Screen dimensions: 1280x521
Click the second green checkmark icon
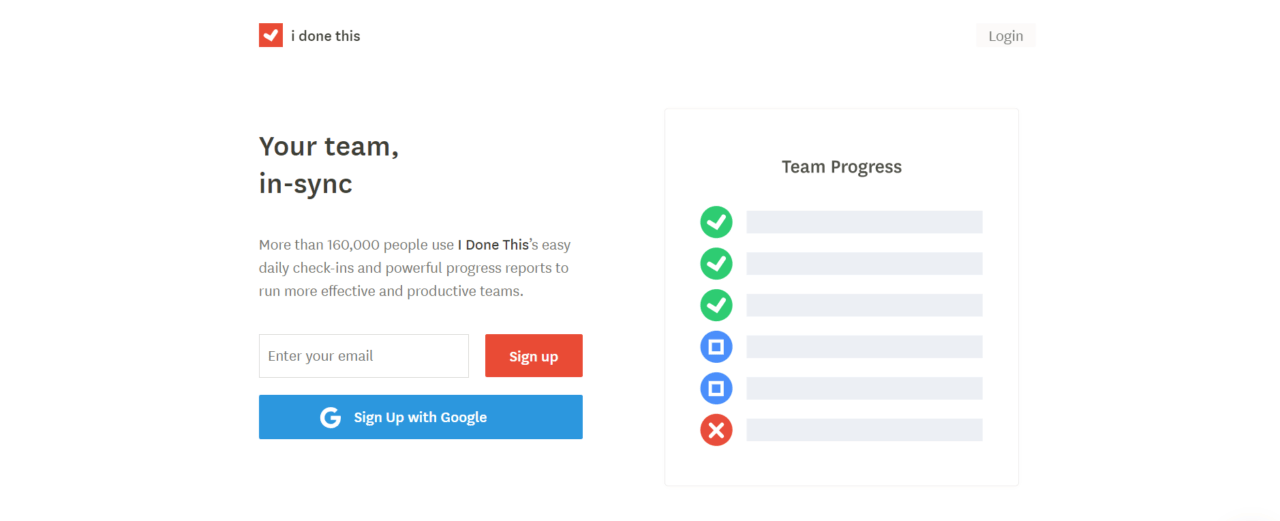716,264
